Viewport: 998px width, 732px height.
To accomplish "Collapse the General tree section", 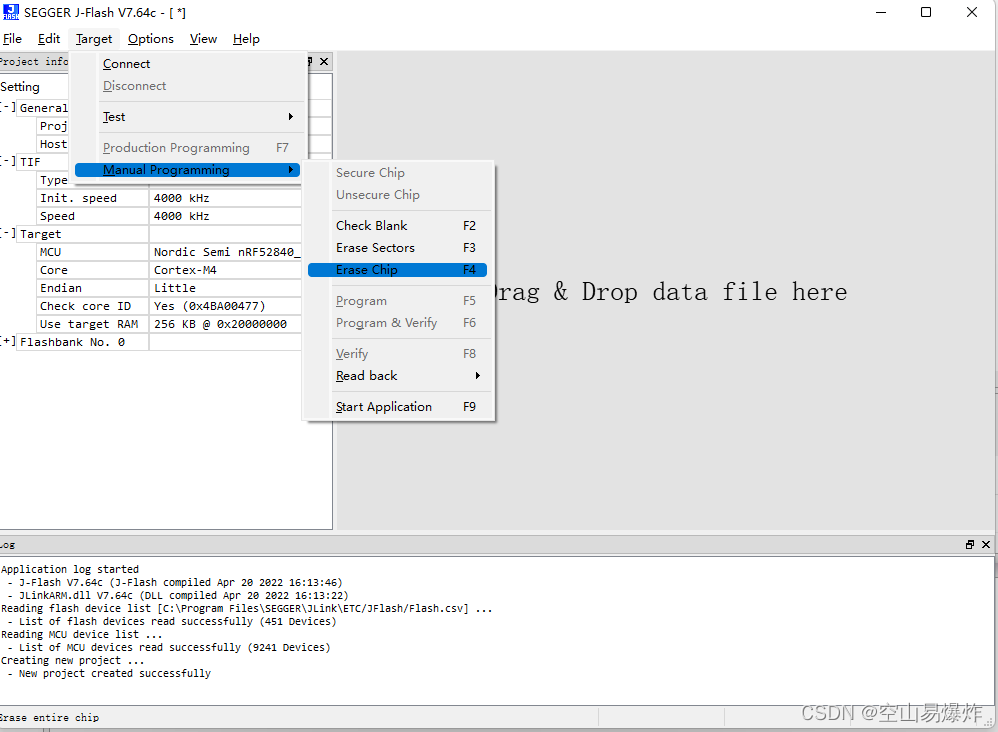I will pyautogui.click(x=8, y=107).
